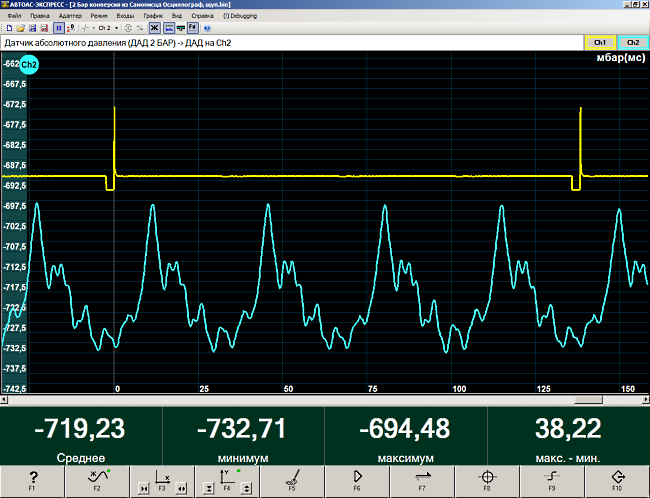Image resolution: width=650 pixels, height=498 pixels.
Task: Click the open folder icon
Action: [21, 27]
